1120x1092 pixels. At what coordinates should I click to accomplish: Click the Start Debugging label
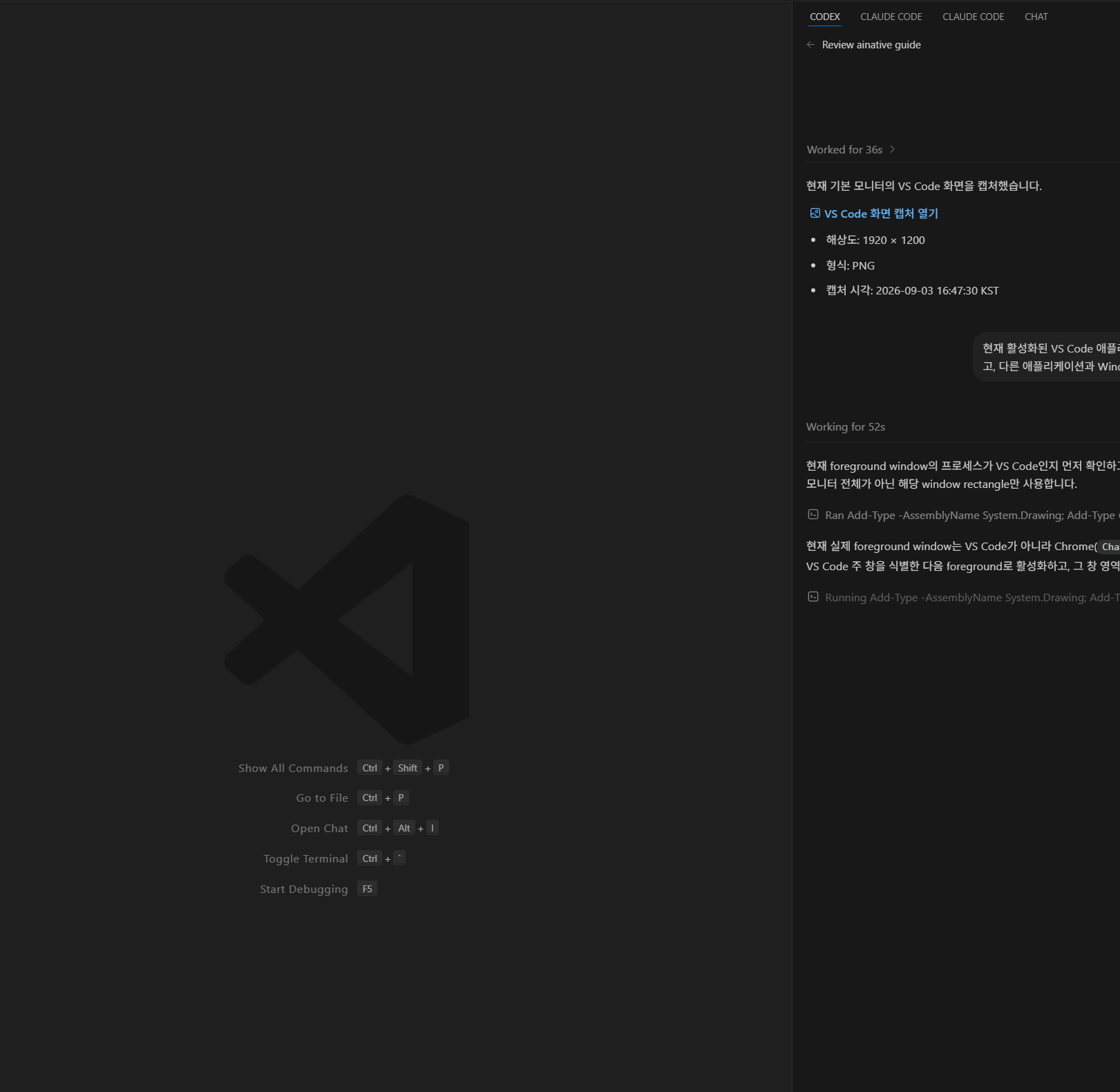pyautogui.click(x=304, y=889)
